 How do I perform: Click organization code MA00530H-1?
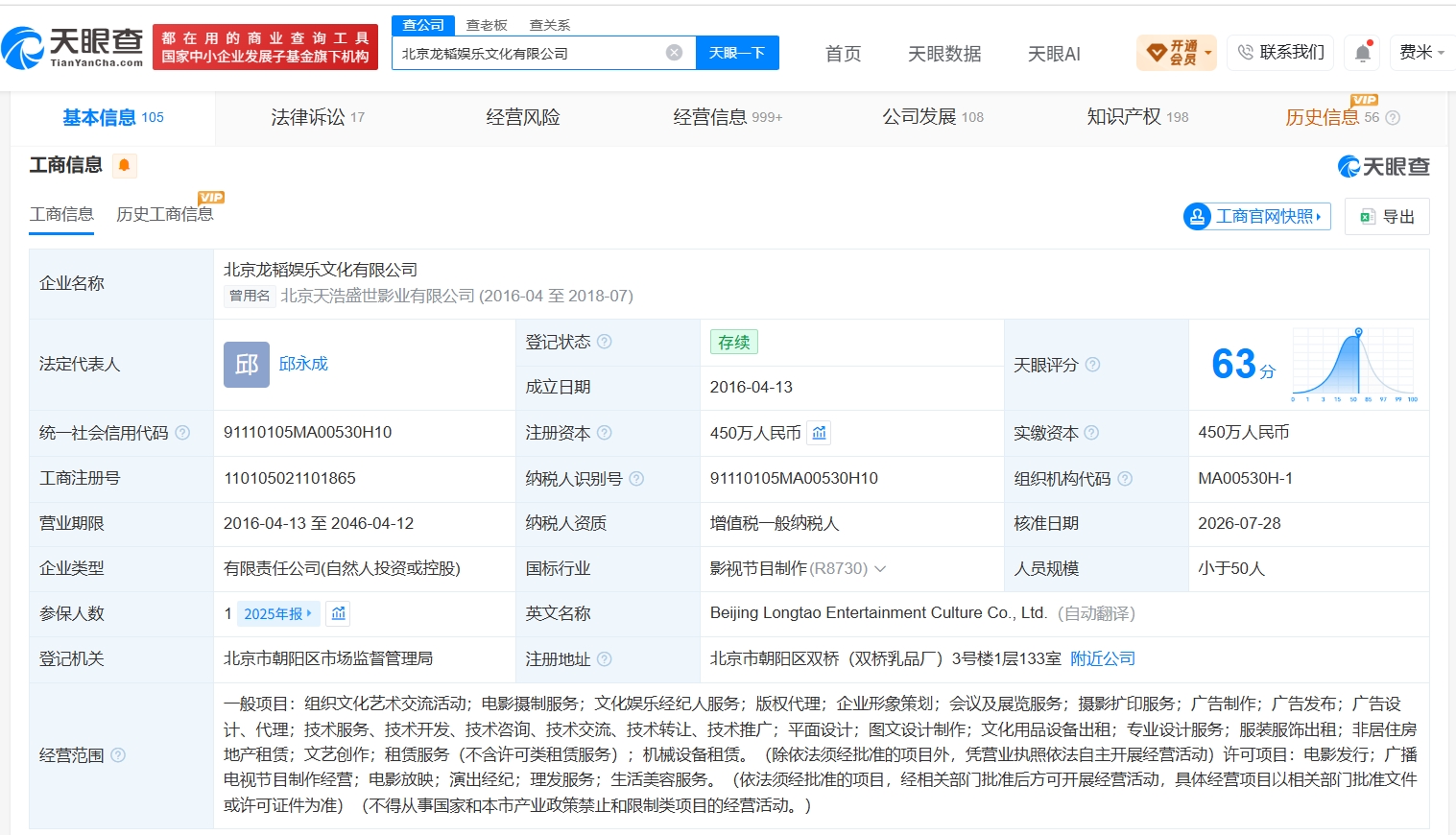[1245, 478]
